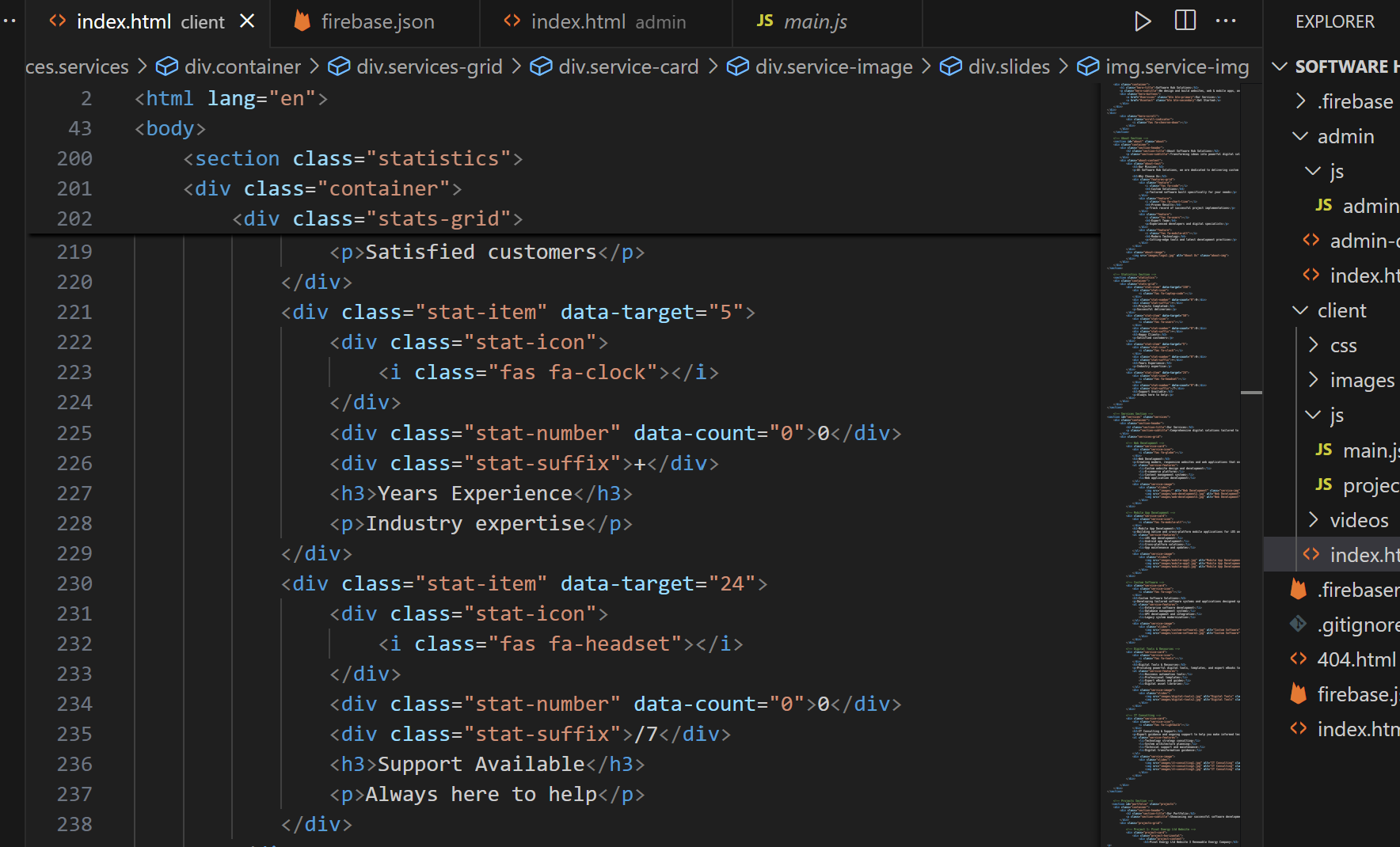The height and width of the screenshot is (847, 1400).
Task: Select div.service-card in the breadcrumb
Action: pos(629,67)
